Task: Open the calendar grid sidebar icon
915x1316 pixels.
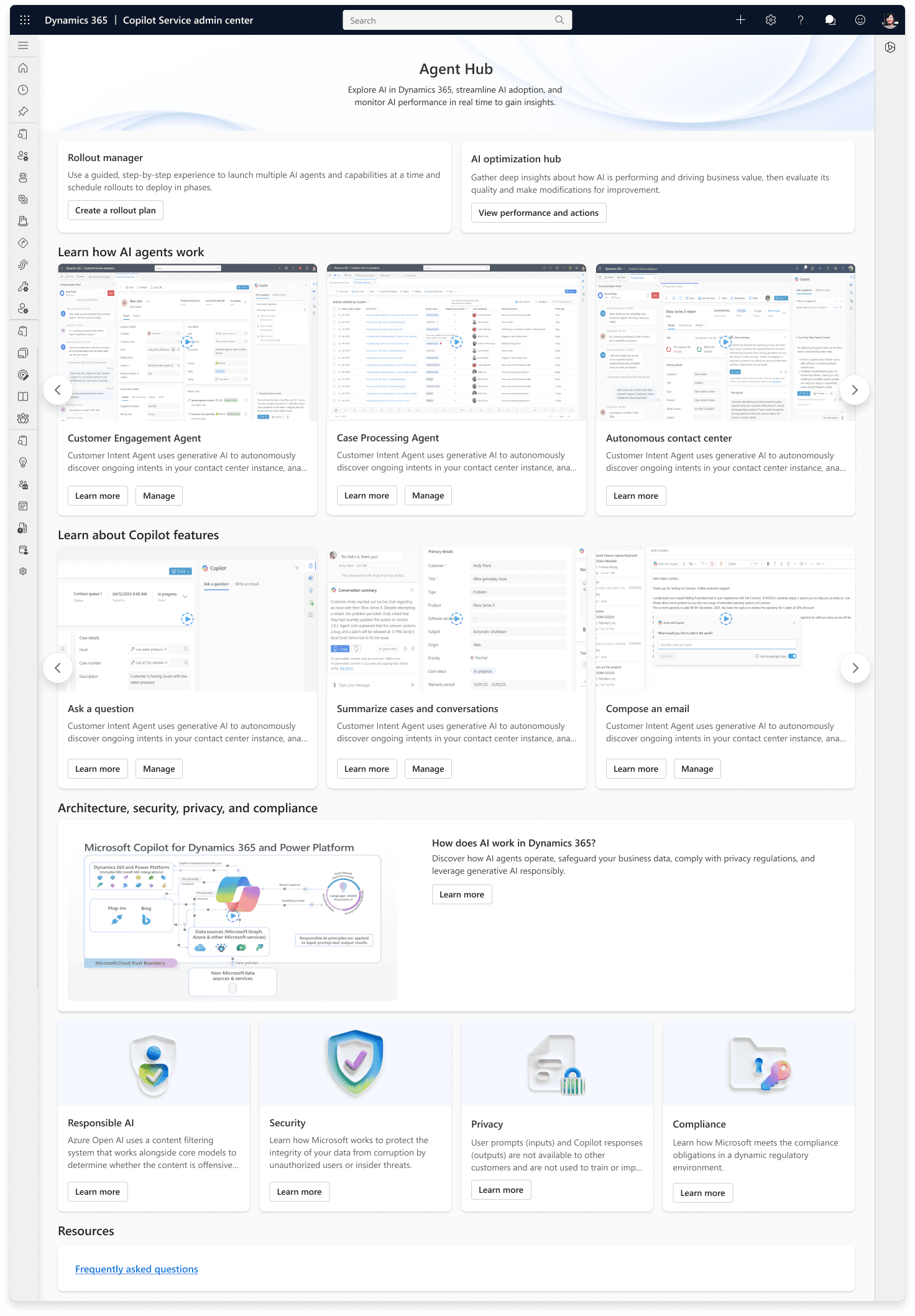Action: (23, 506)
